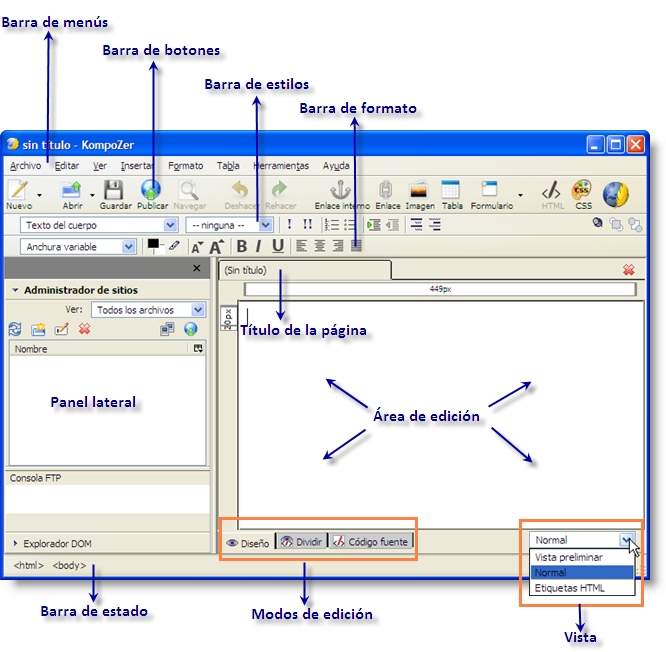Click the HTML code icon

point(551,190)
